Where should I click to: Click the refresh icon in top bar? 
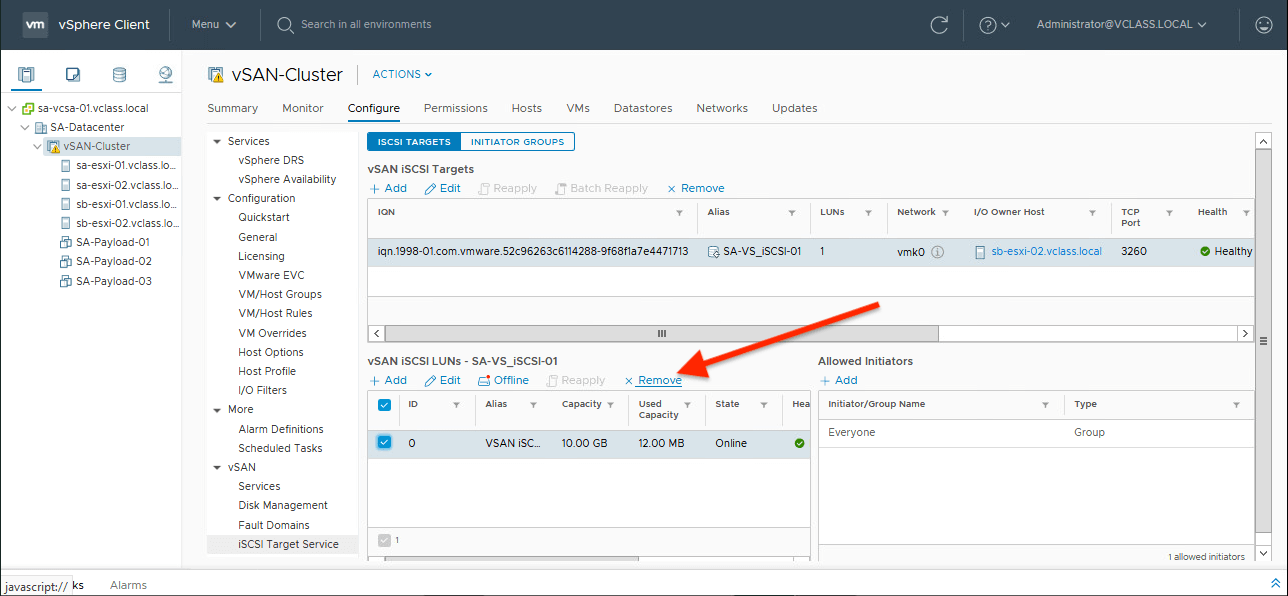coord(938,25)
